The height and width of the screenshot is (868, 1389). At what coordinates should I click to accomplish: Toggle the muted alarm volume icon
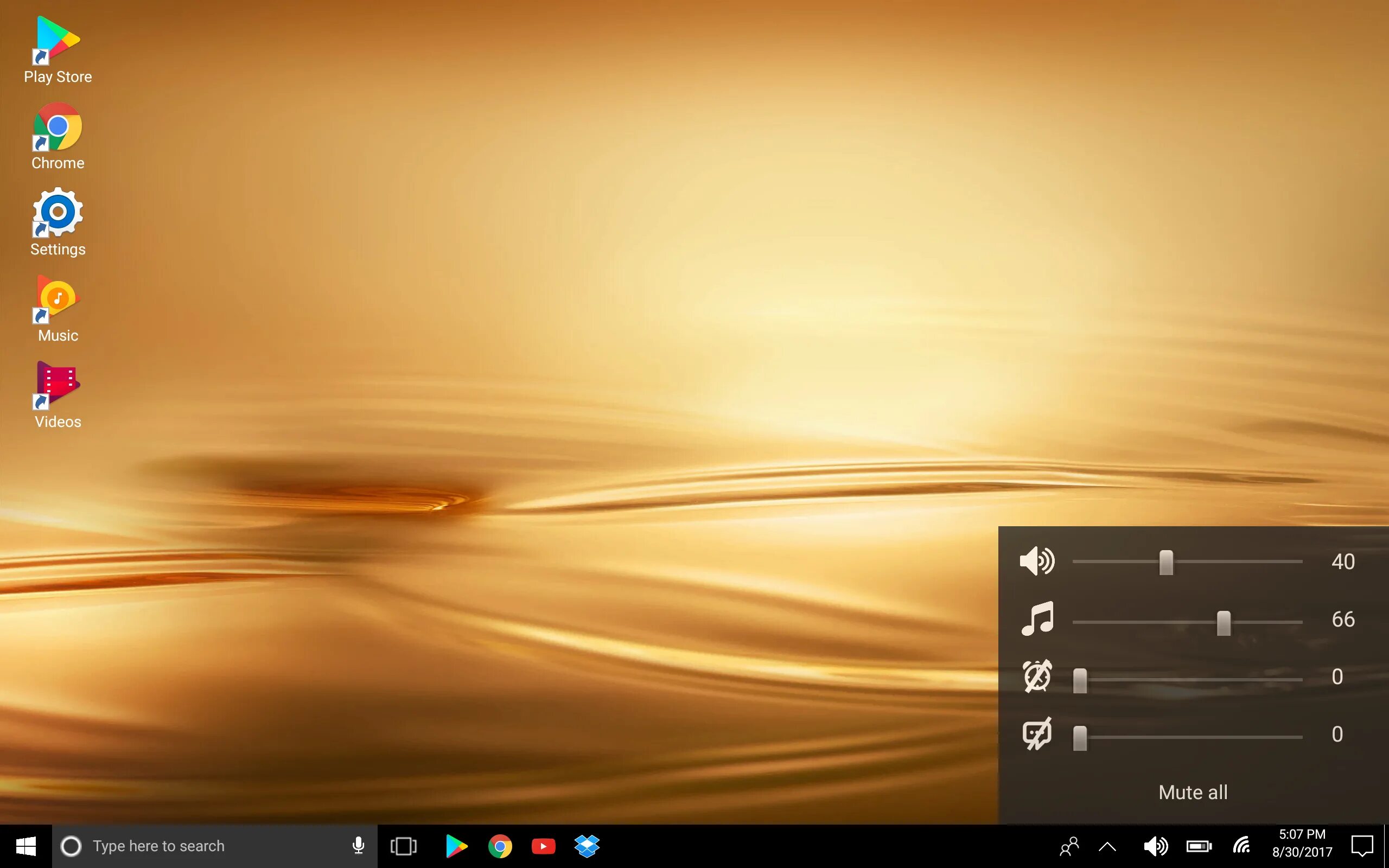pyautogui.click(x=1036, y=676)
